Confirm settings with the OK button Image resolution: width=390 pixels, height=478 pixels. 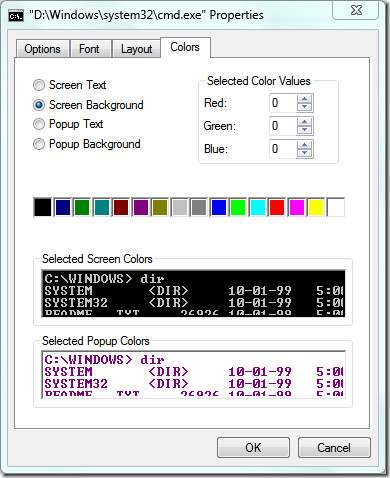tap(253, 447)
